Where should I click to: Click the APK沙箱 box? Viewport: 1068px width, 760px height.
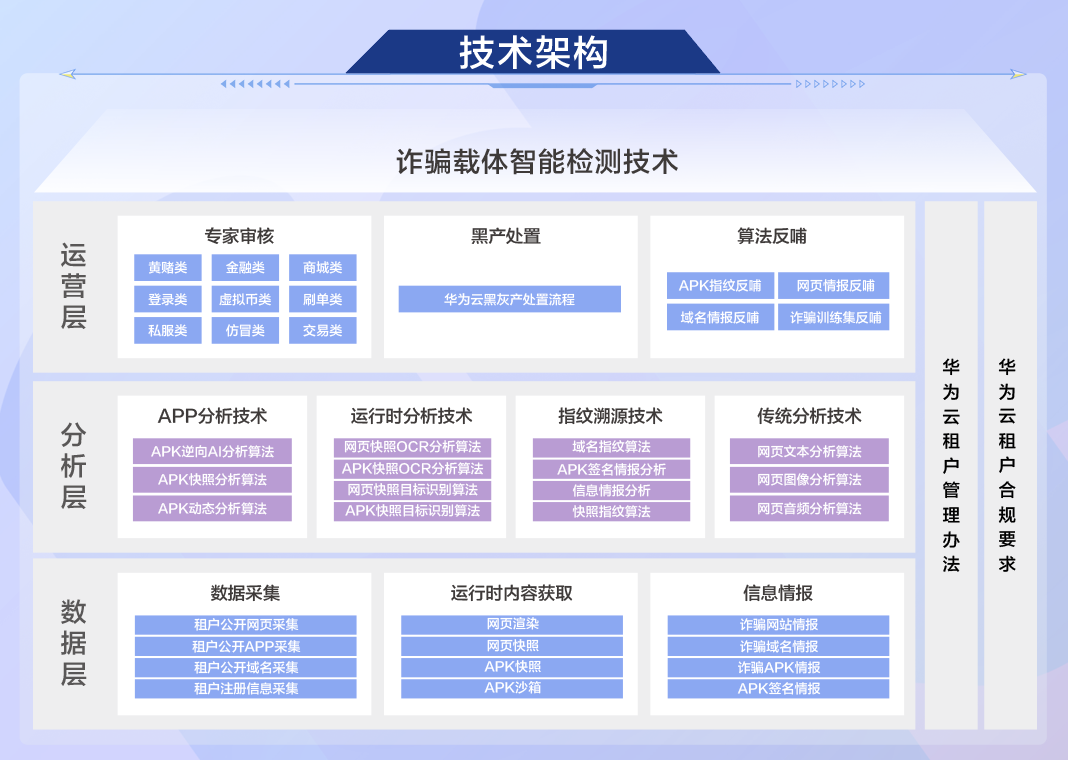pos(512,688)
